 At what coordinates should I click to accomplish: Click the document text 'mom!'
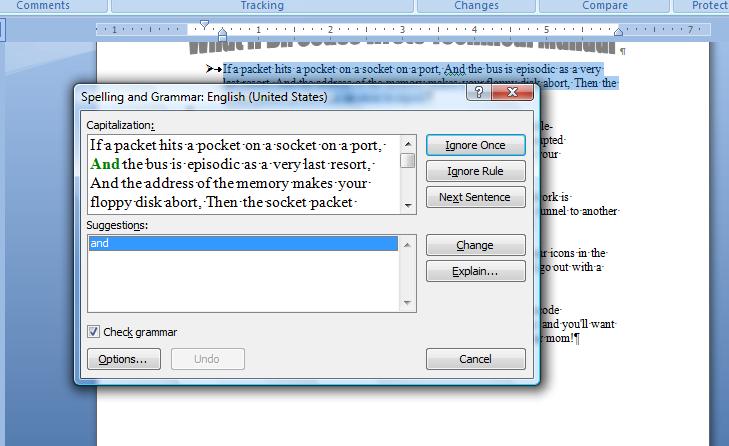point(559,338)
